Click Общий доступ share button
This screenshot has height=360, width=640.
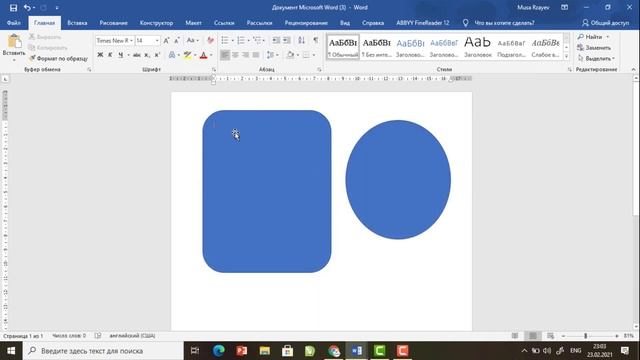(x=605, y=23)
